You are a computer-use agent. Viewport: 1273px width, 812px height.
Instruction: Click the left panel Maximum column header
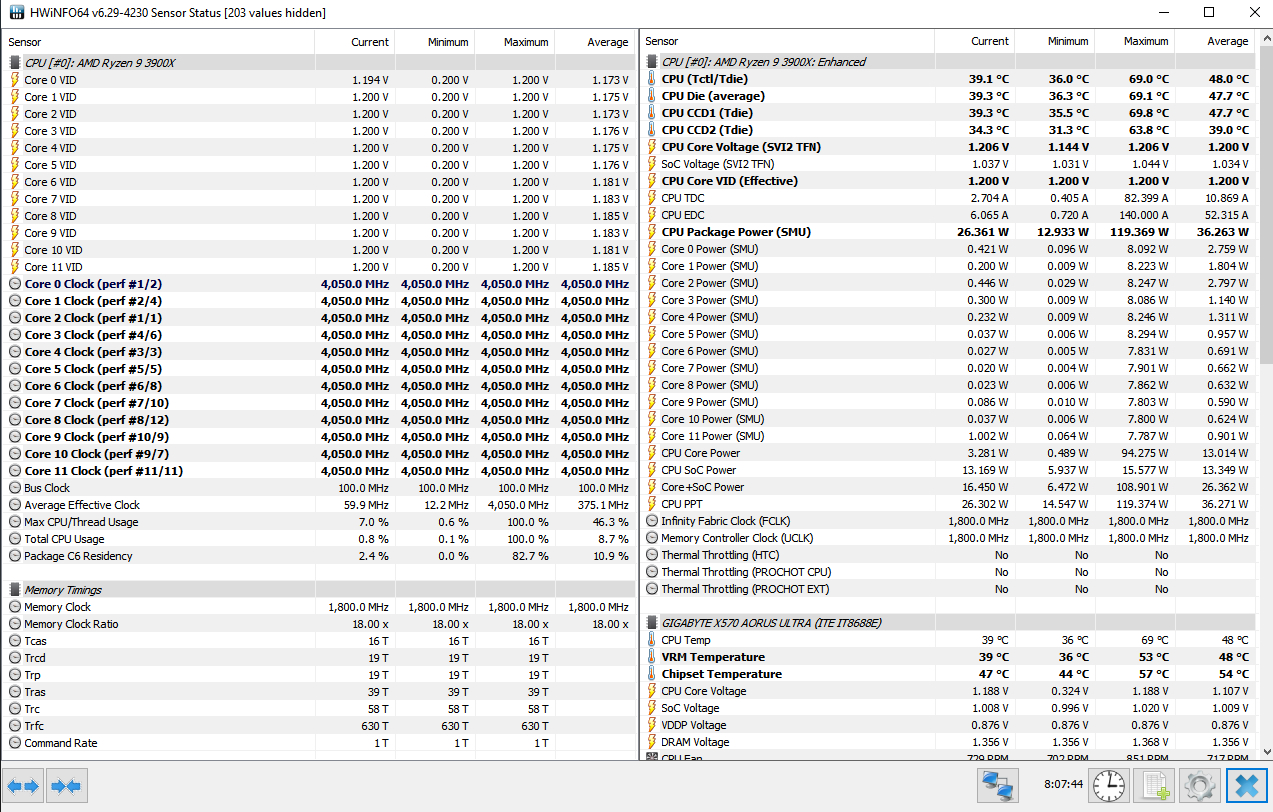(x=515, y=42)
